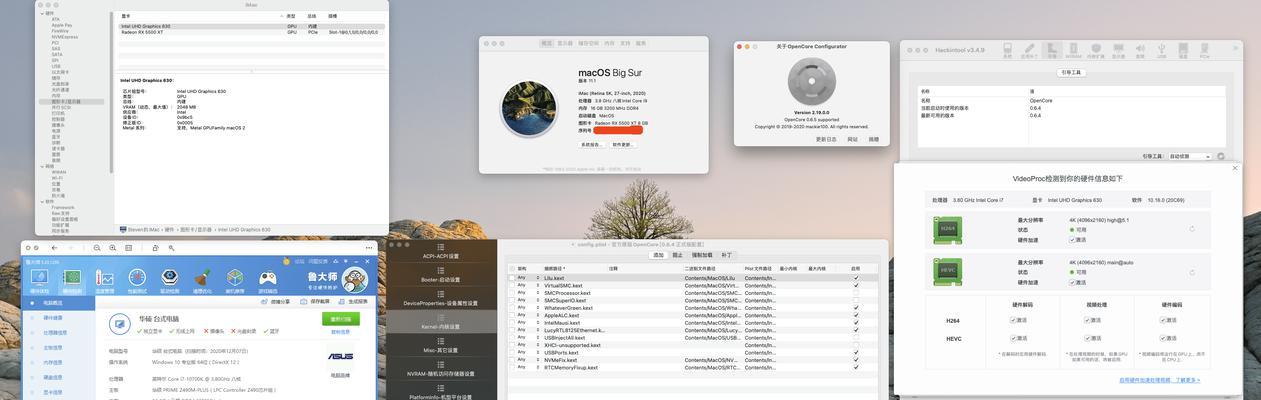Viewport: 1261px width, 400px height.
Task: Collapse 软件 section in System Information sidebar
Action: click(42, 202)
